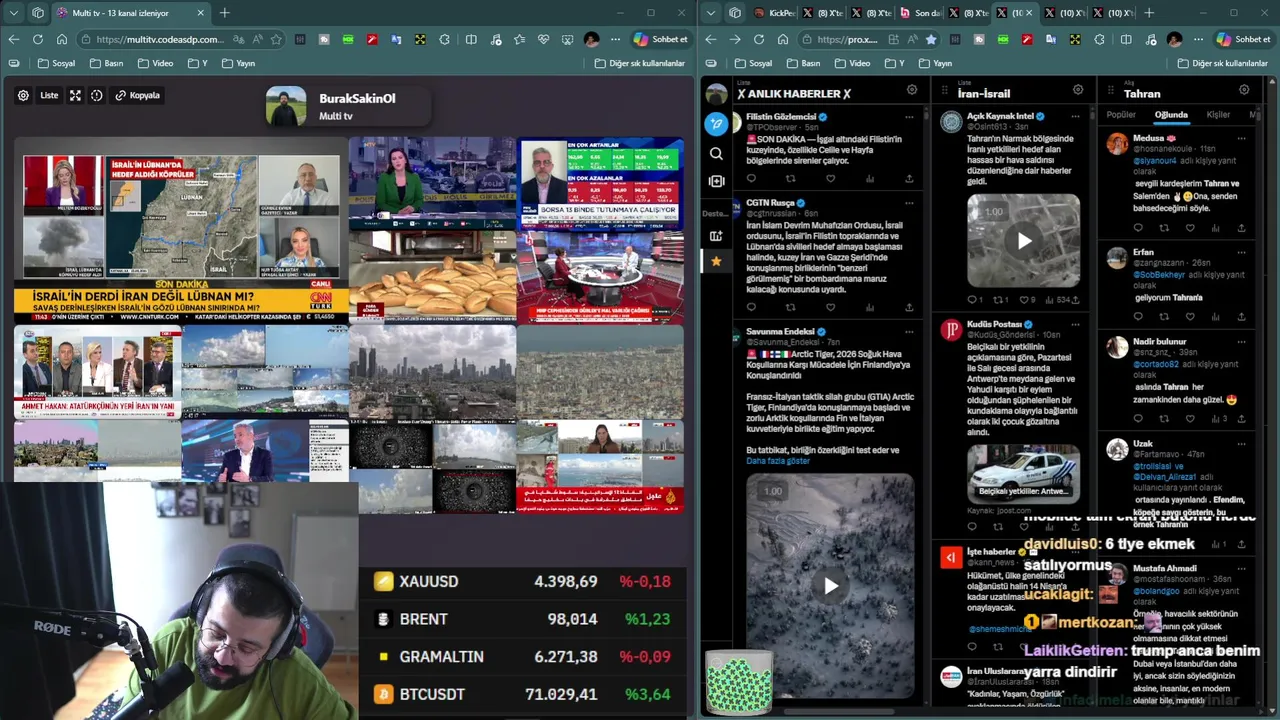
Task: Open a new tab in the left browser
Action: 224,13
